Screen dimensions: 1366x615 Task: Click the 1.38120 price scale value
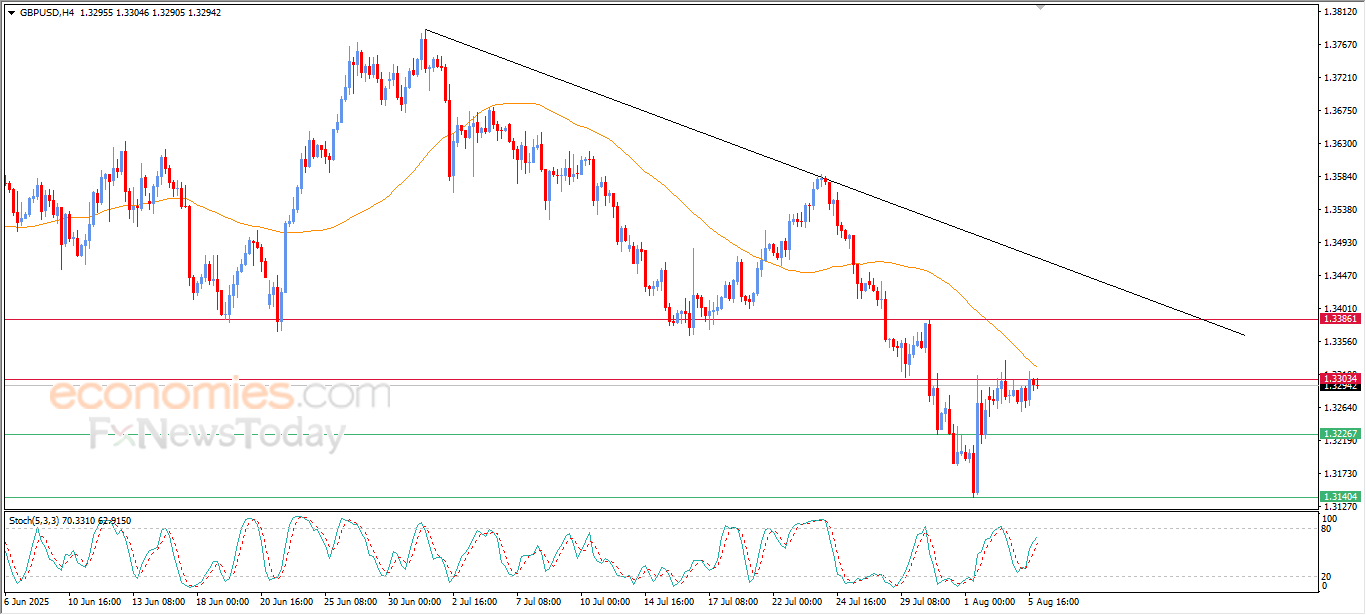tap(1341, 12)
